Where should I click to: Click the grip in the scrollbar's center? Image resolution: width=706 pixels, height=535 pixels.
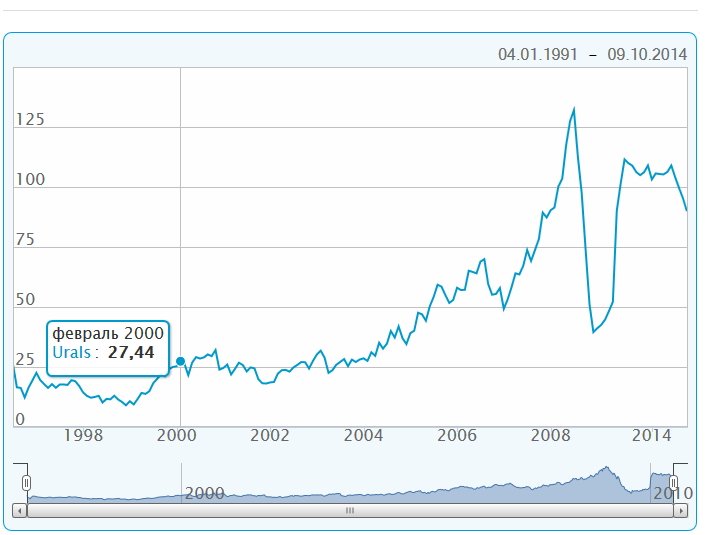(x=350, y=510)
